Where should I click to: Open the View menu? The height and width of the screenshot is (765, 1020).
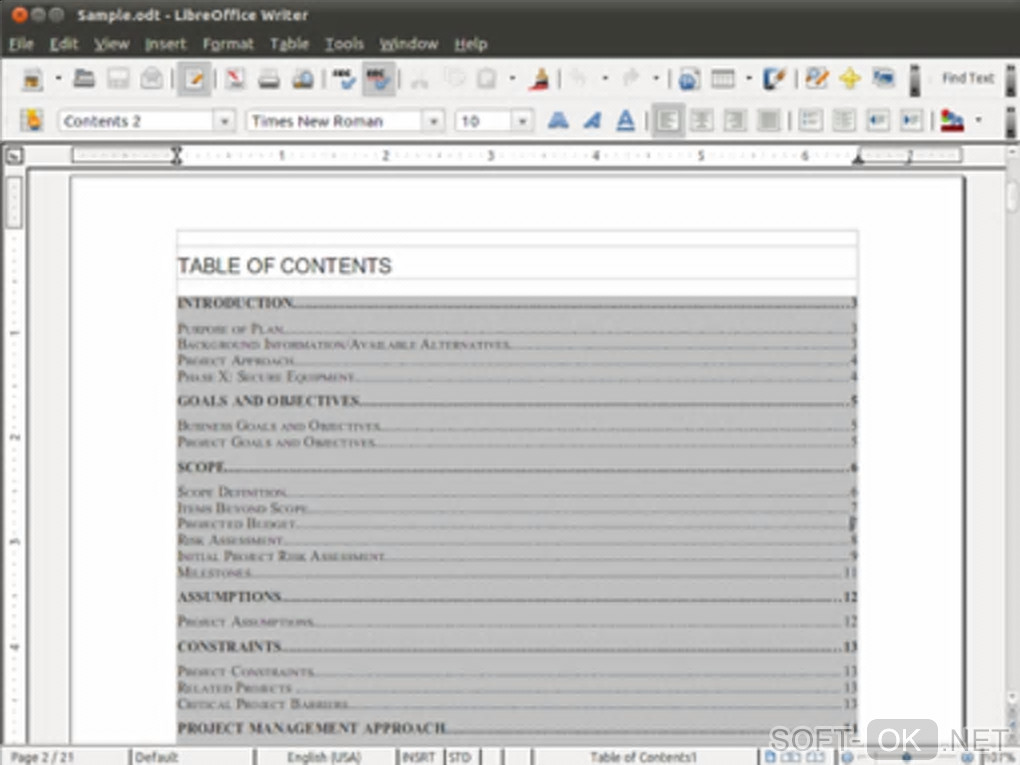click(111, 44)
